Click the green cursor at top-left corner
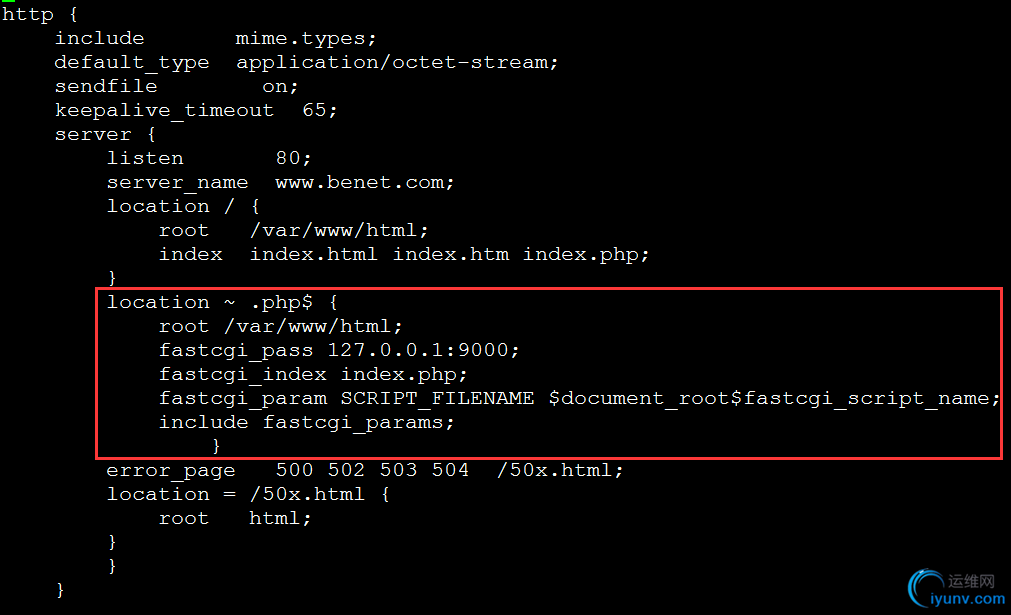 [x=8, y=1]
